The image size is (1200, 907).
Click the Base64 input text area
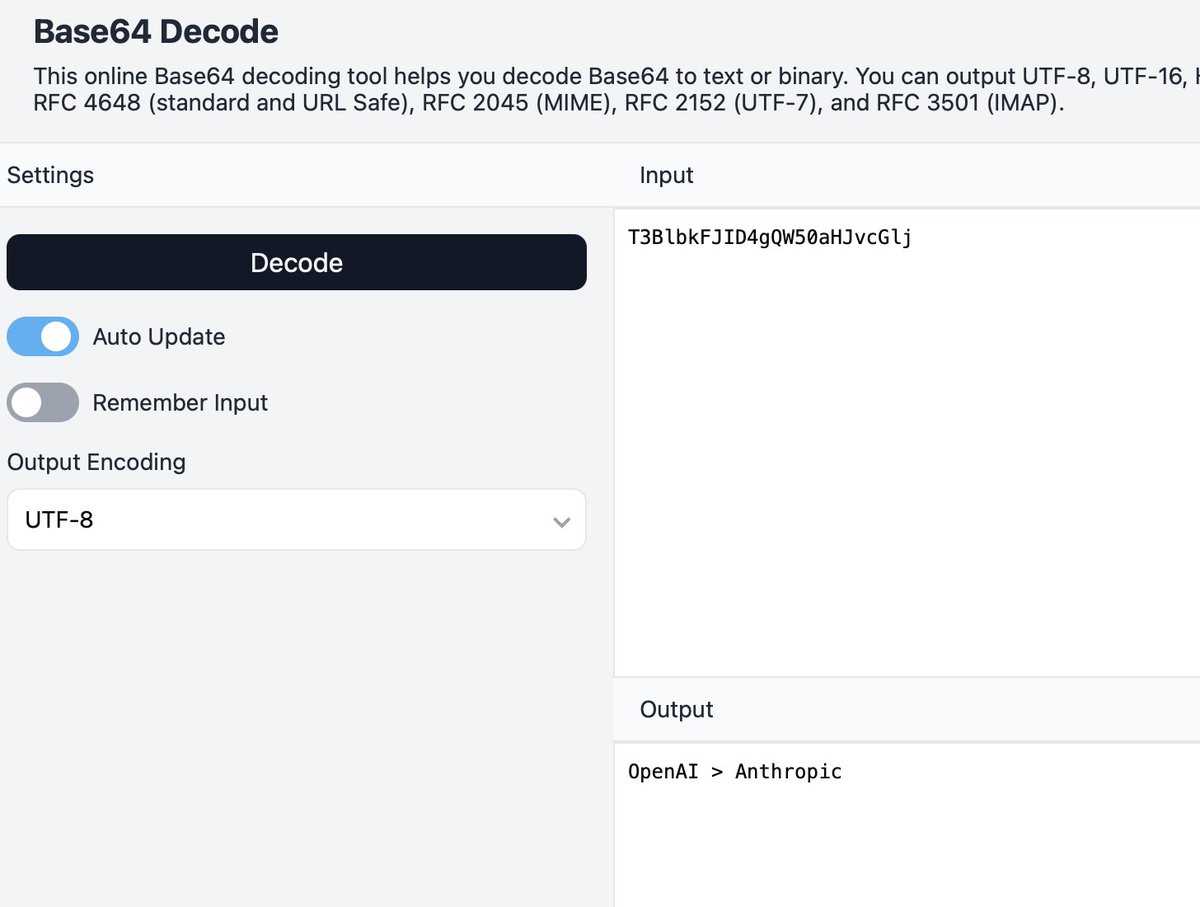(x=907, y=443)
